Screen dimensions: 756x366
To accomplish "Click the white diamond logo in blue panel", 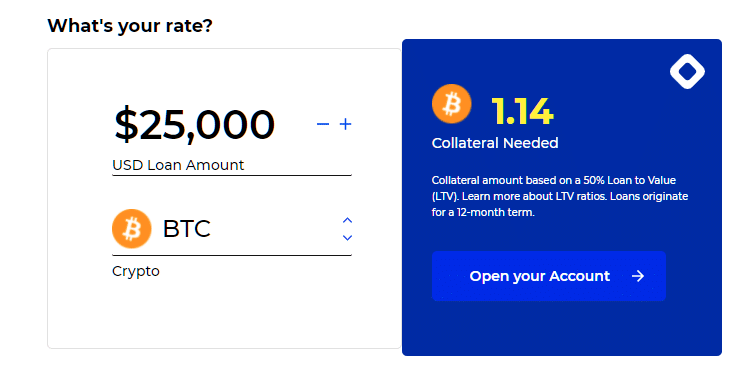I will click(687, 71).
